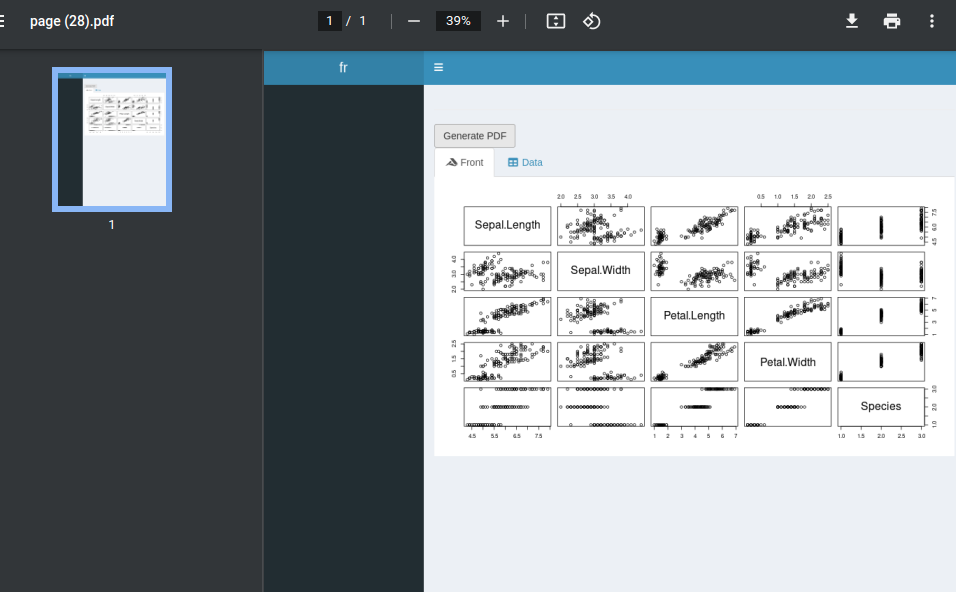
Task: Click the 39% zoom level field
Action: (x=458, y=21)
